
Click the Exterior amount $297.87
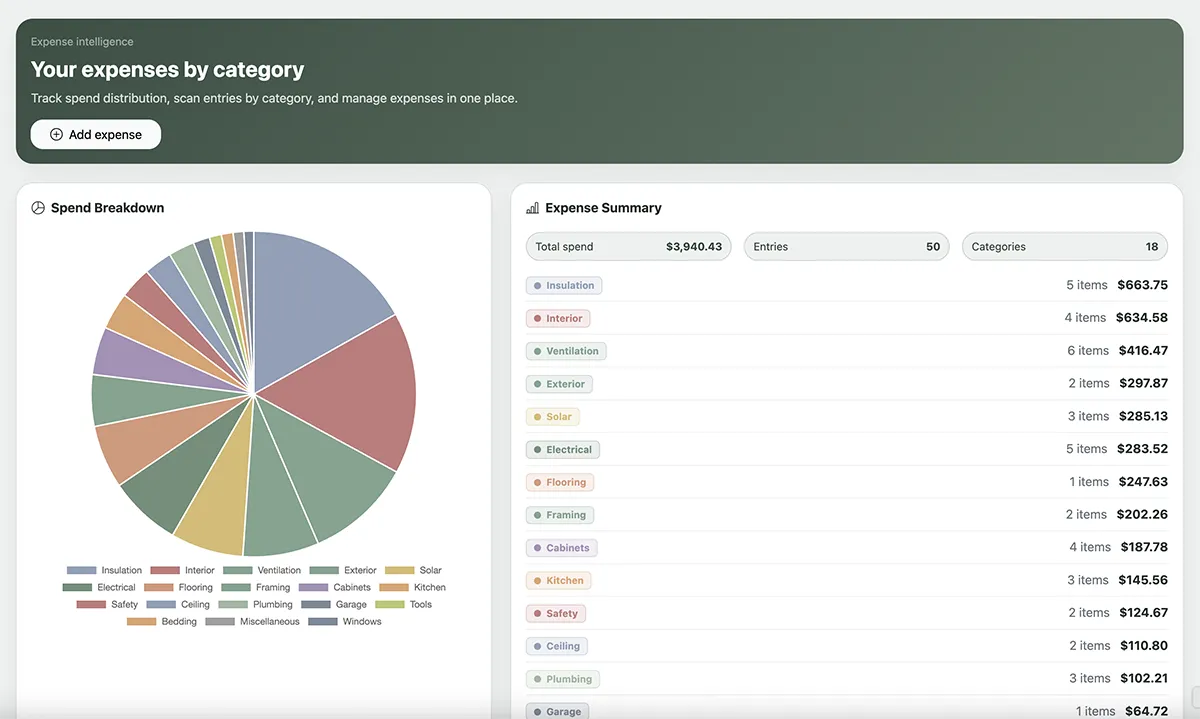(x=1142, y=384)
